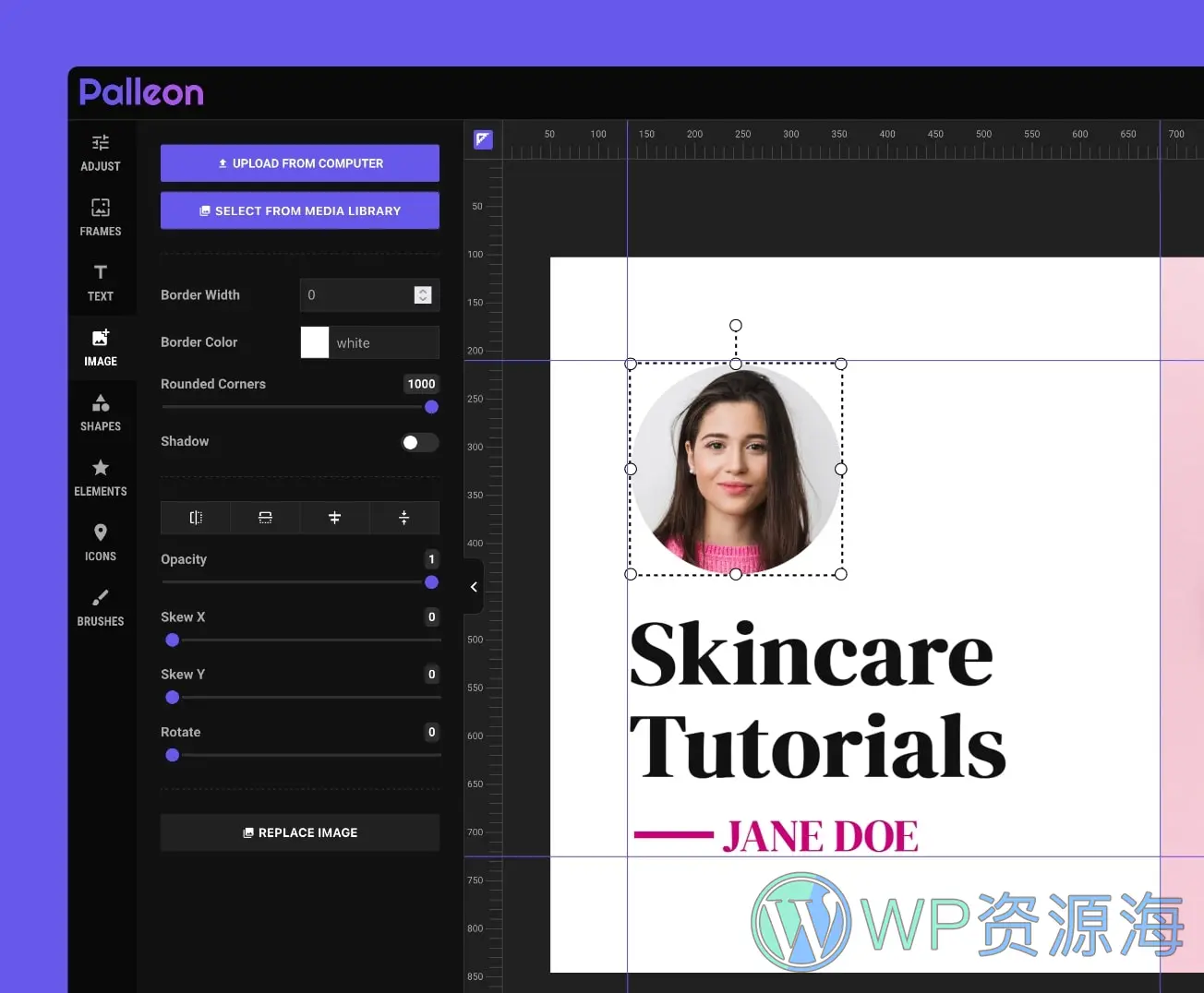Viewport: 1204px width, 993px height.
Task: Flip the image vertically
Action: tap(265, 518)
